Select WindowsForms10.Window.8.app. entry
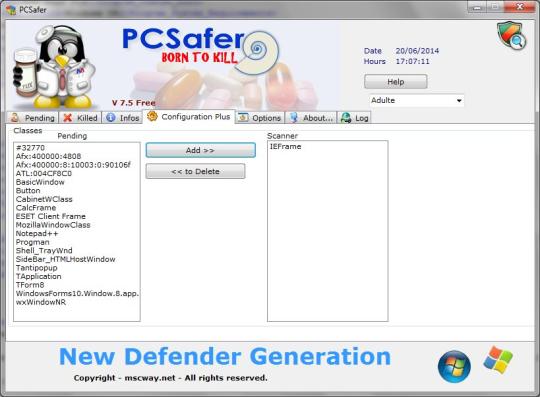Viewport: 540px width, 397px height. pyautogui.click(x=77, y=294)
